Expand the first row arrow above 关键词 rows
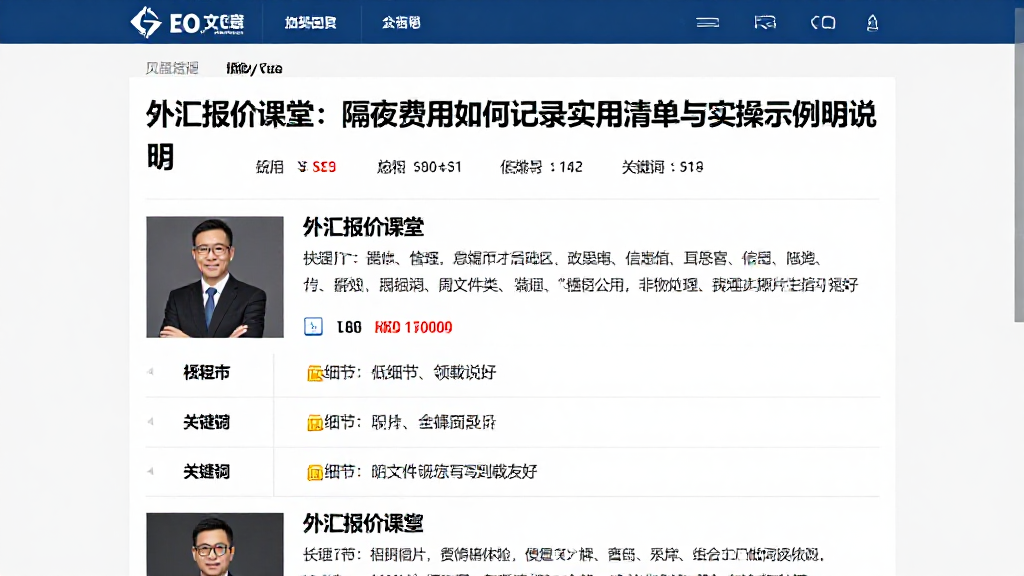The width and height of the screenshot is (1024, 576). coord(151,372)
